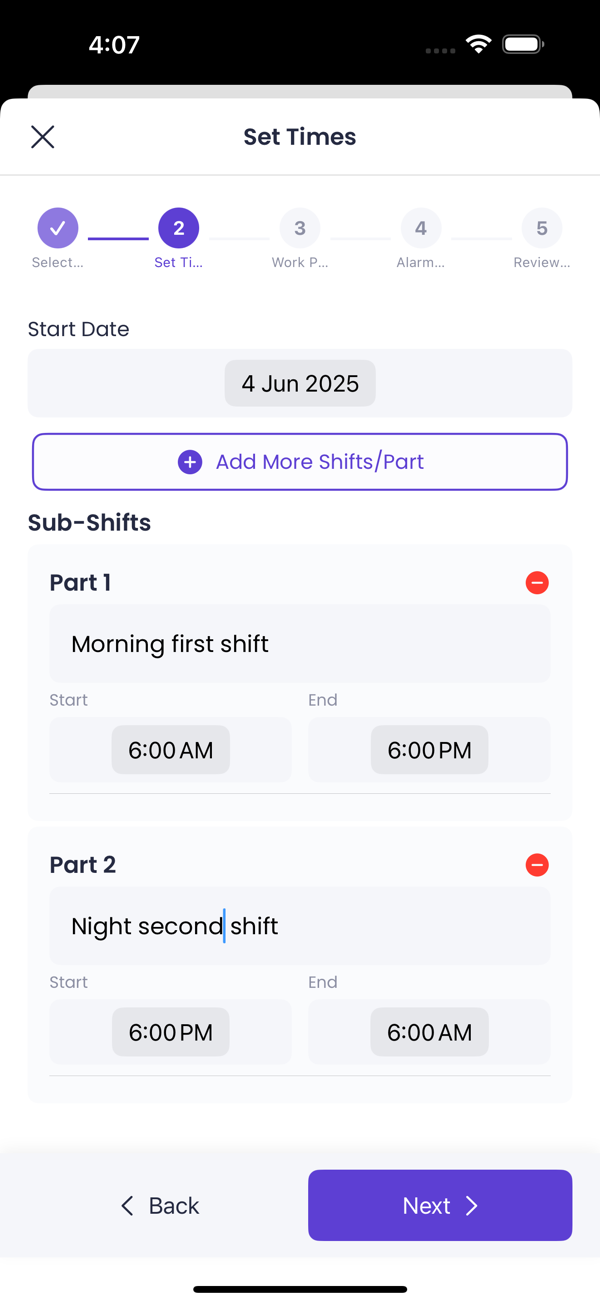This screenshot has height=1304, width=600.
Task: Tap the plus icon in Add More Shifts
Action: (x=190, y=462)
